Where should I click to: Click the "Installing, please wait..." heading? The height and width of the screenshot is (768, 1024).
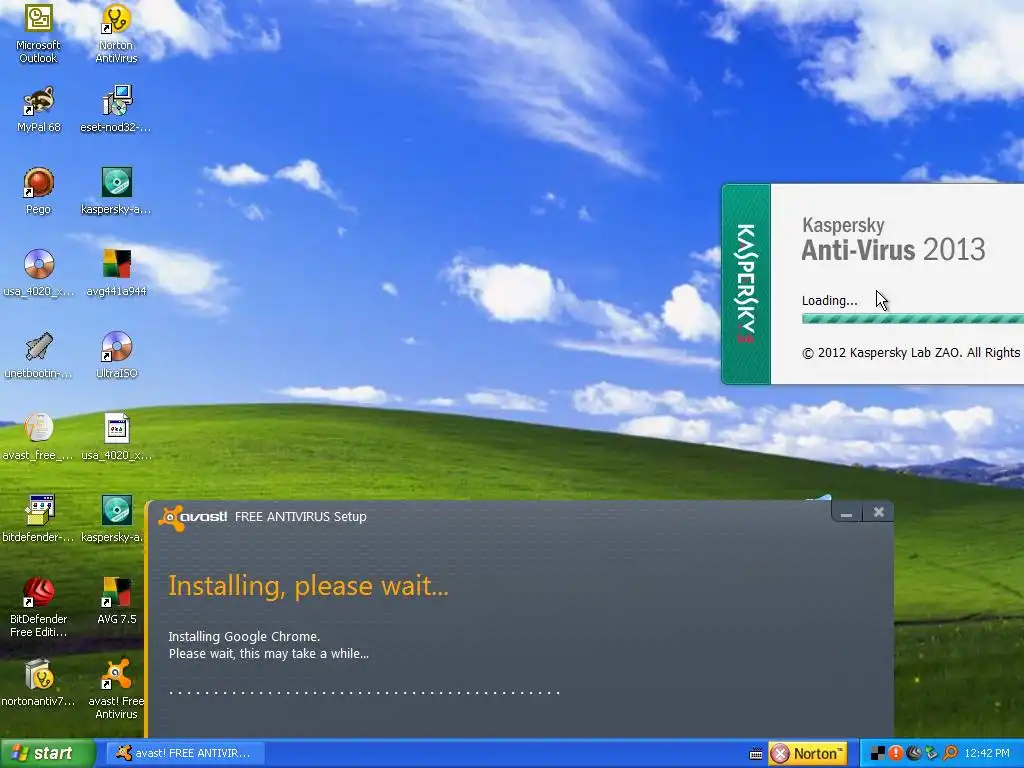click(x=308, y=586)
